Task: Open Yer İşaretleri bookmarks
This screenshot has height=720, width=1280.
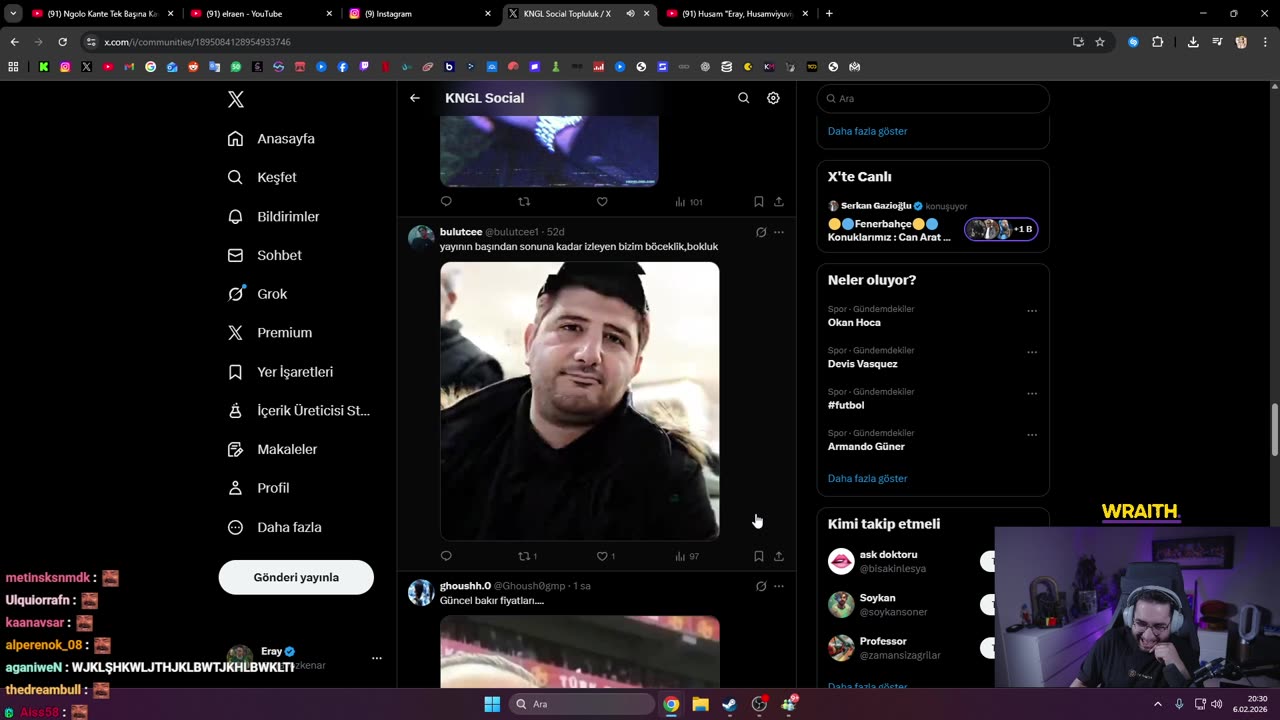Action: tap(280, 371)
